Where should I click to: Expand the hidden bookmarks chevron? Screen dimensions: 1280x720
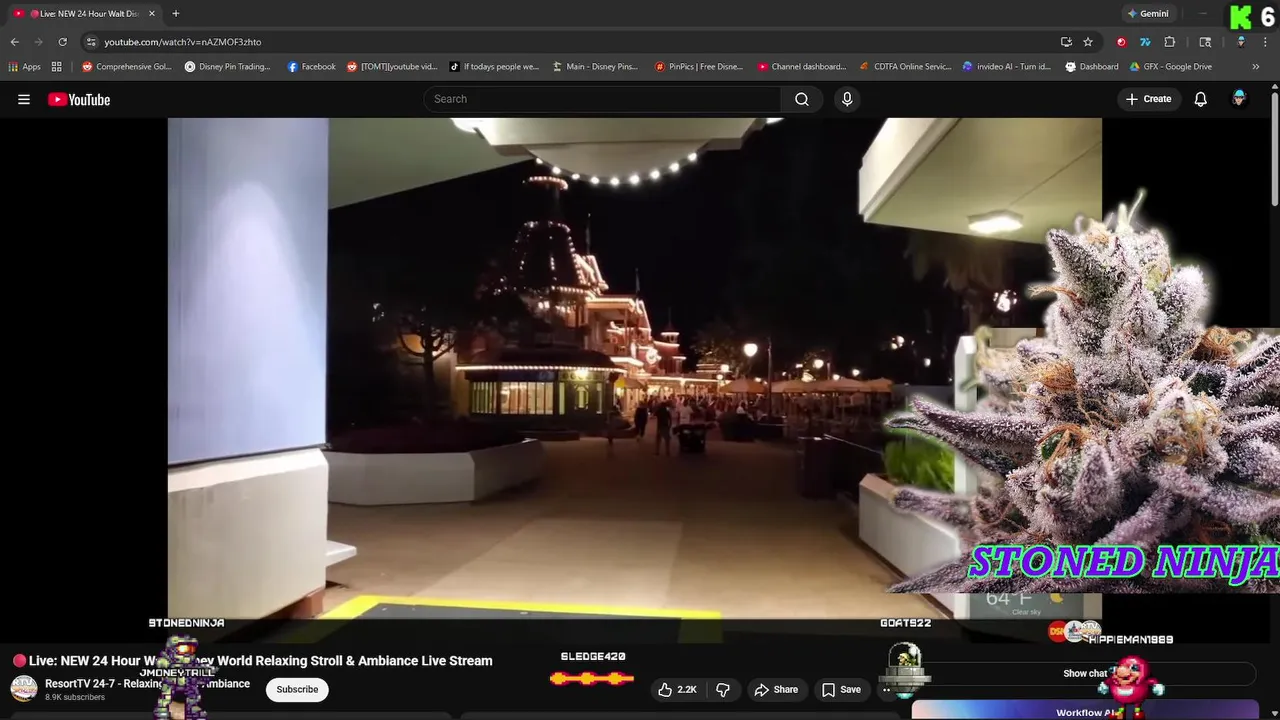point(1256,67)
